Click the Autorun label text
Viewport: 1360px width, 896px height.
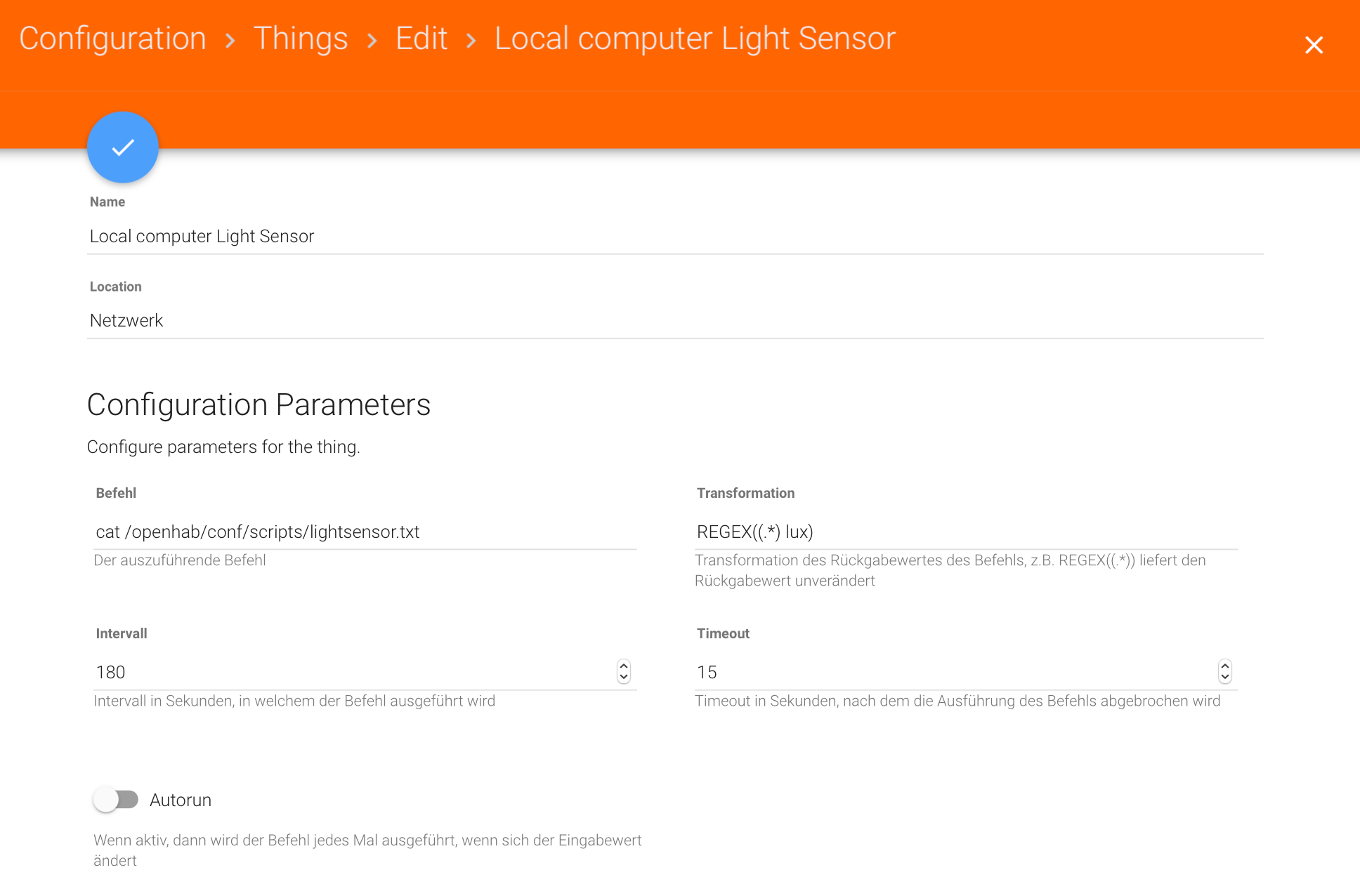point(181,801)
